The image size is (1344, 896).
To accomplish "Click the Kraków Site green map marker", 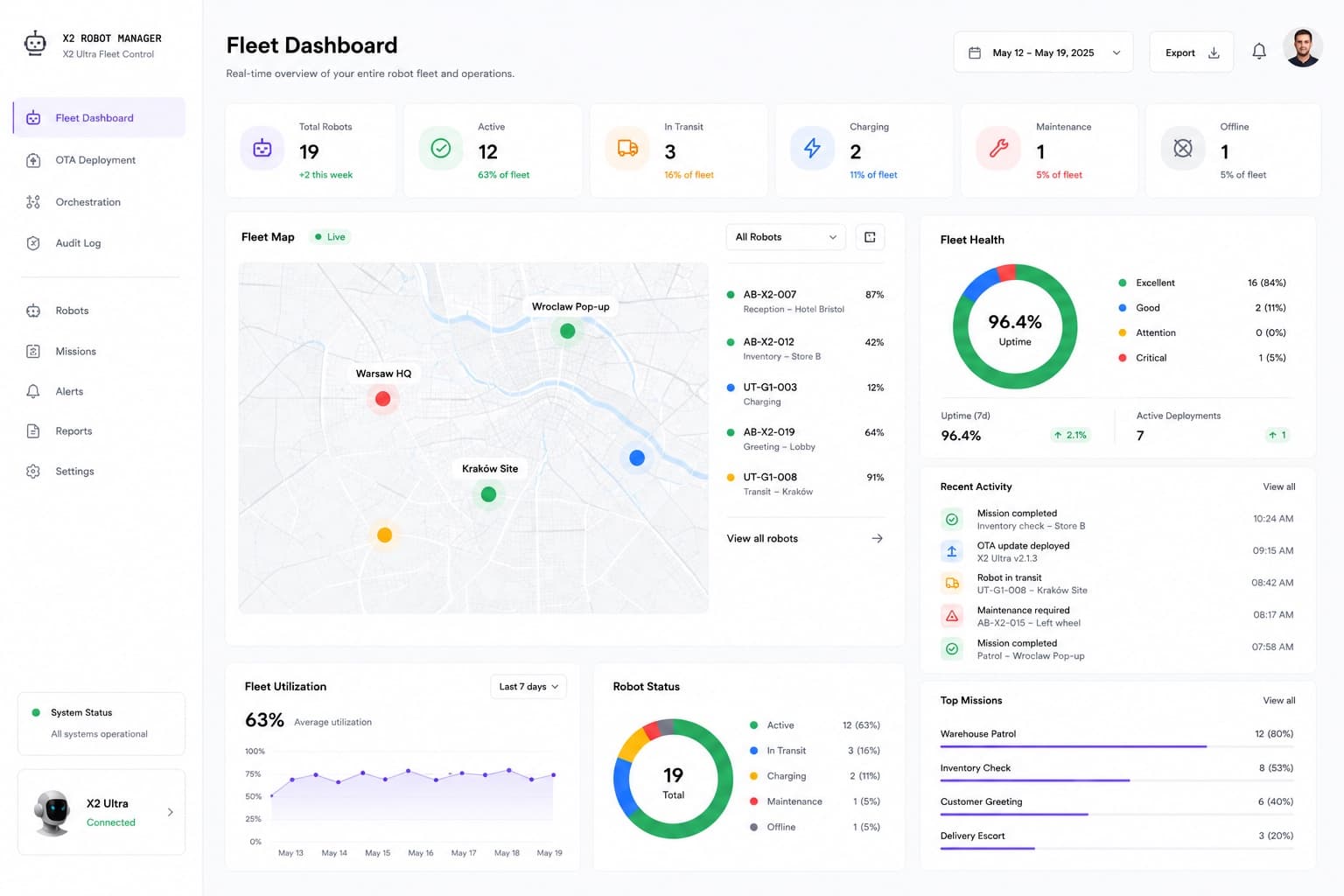I will point(488,494).
